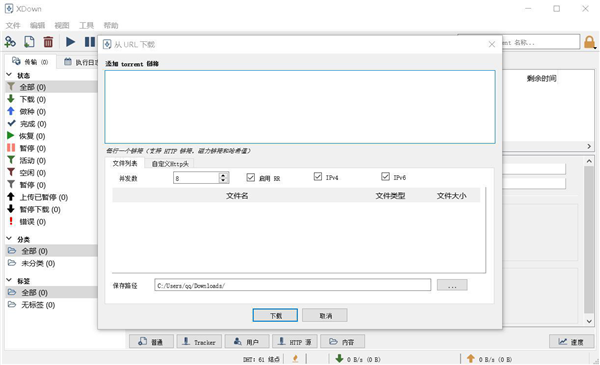Open the Tracker details tab

[199, 341]
